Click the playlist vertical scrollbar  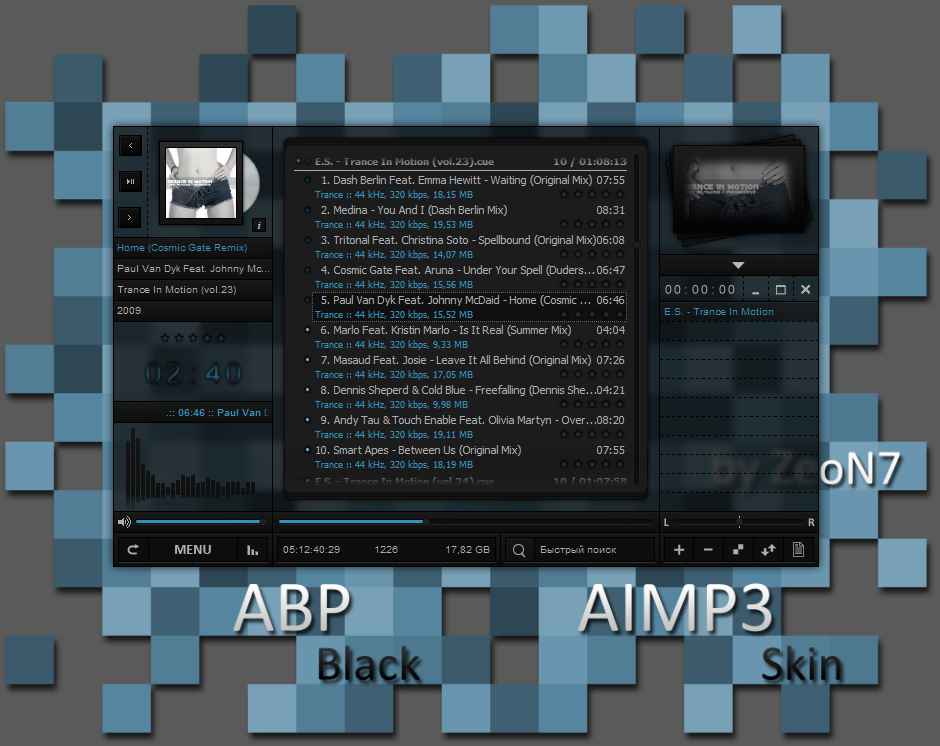[x=636, y=318]
